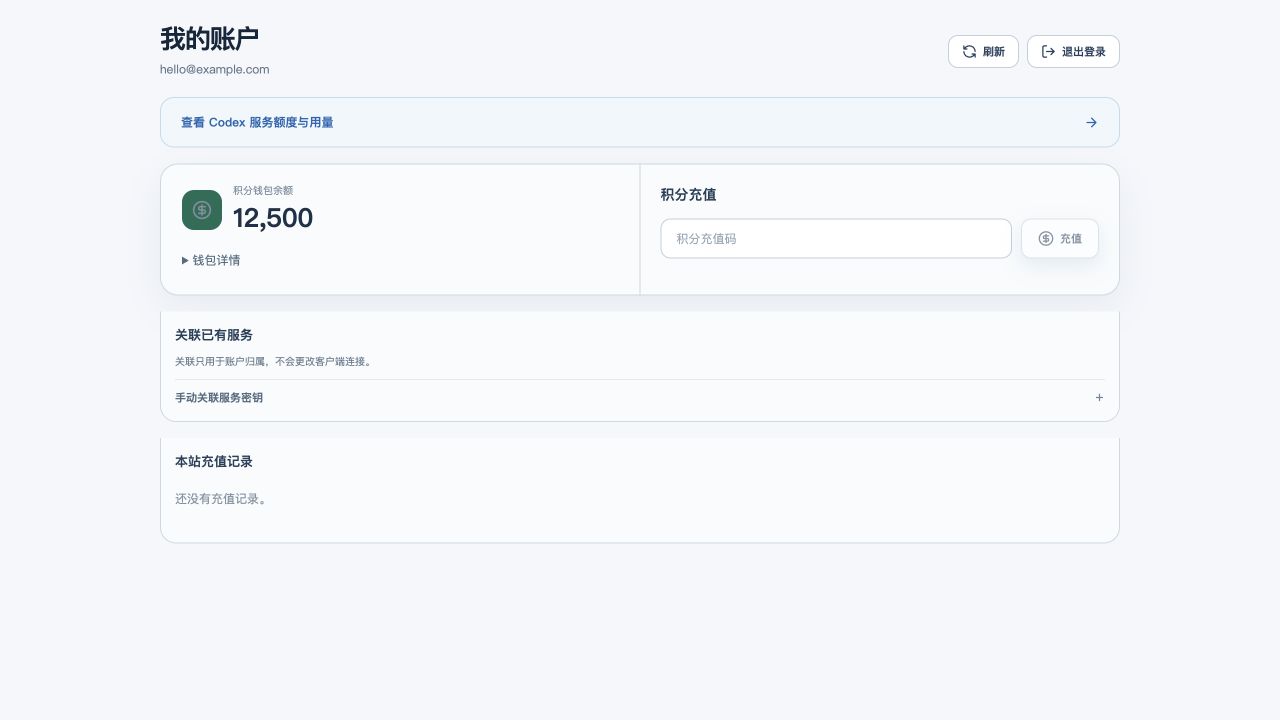Click the coin icon on the 充值 button
Screen dimensions: 1280x720
(1046, 238)
